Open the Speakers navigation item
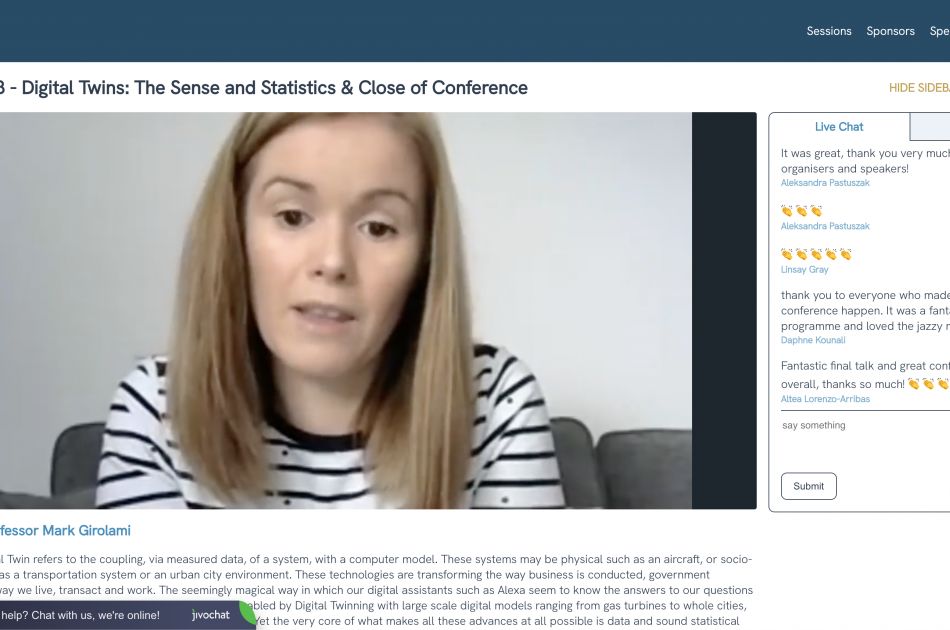950x630 pixels. pyautogui.click(x=940, y=31)
